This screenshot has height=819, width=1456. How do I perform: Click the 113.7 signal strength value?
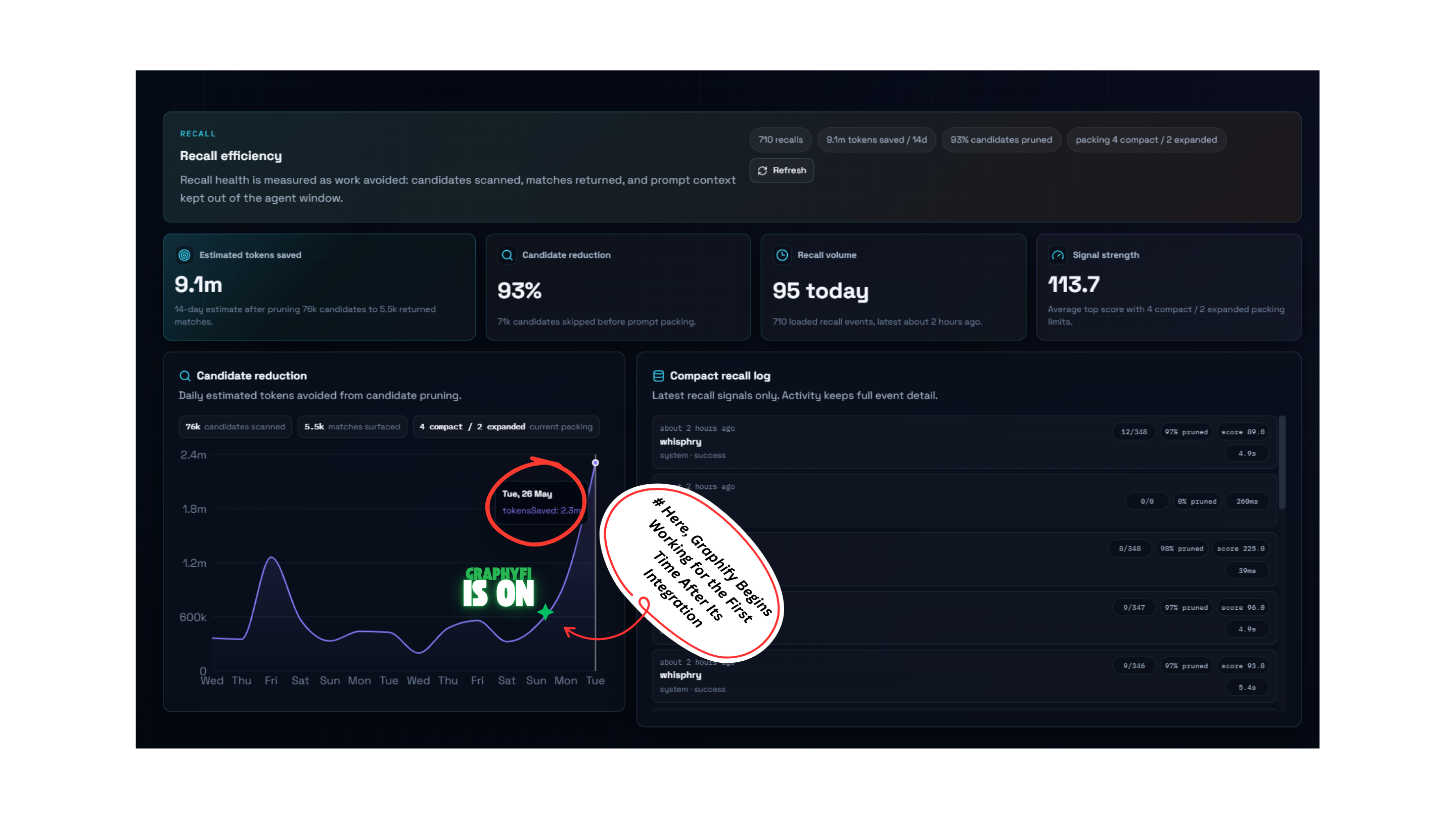(1074, 284)
